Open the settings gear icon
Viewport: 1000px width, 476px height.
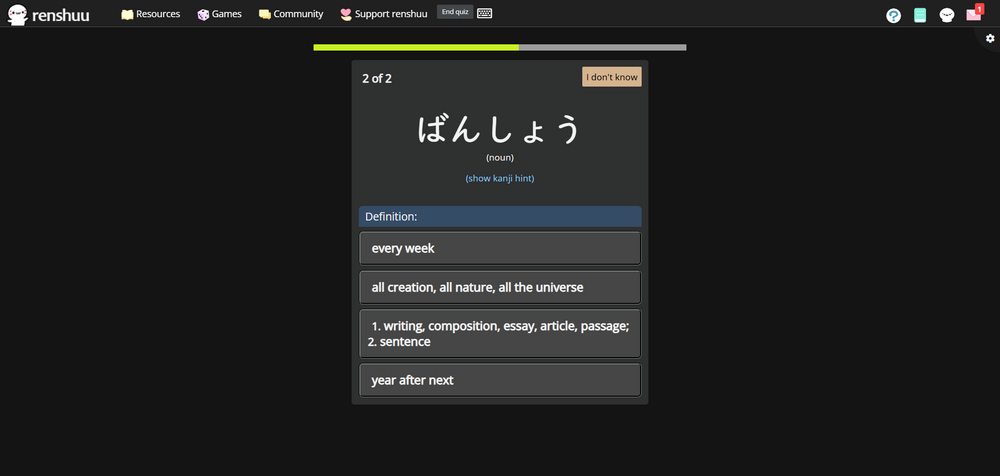990,38
